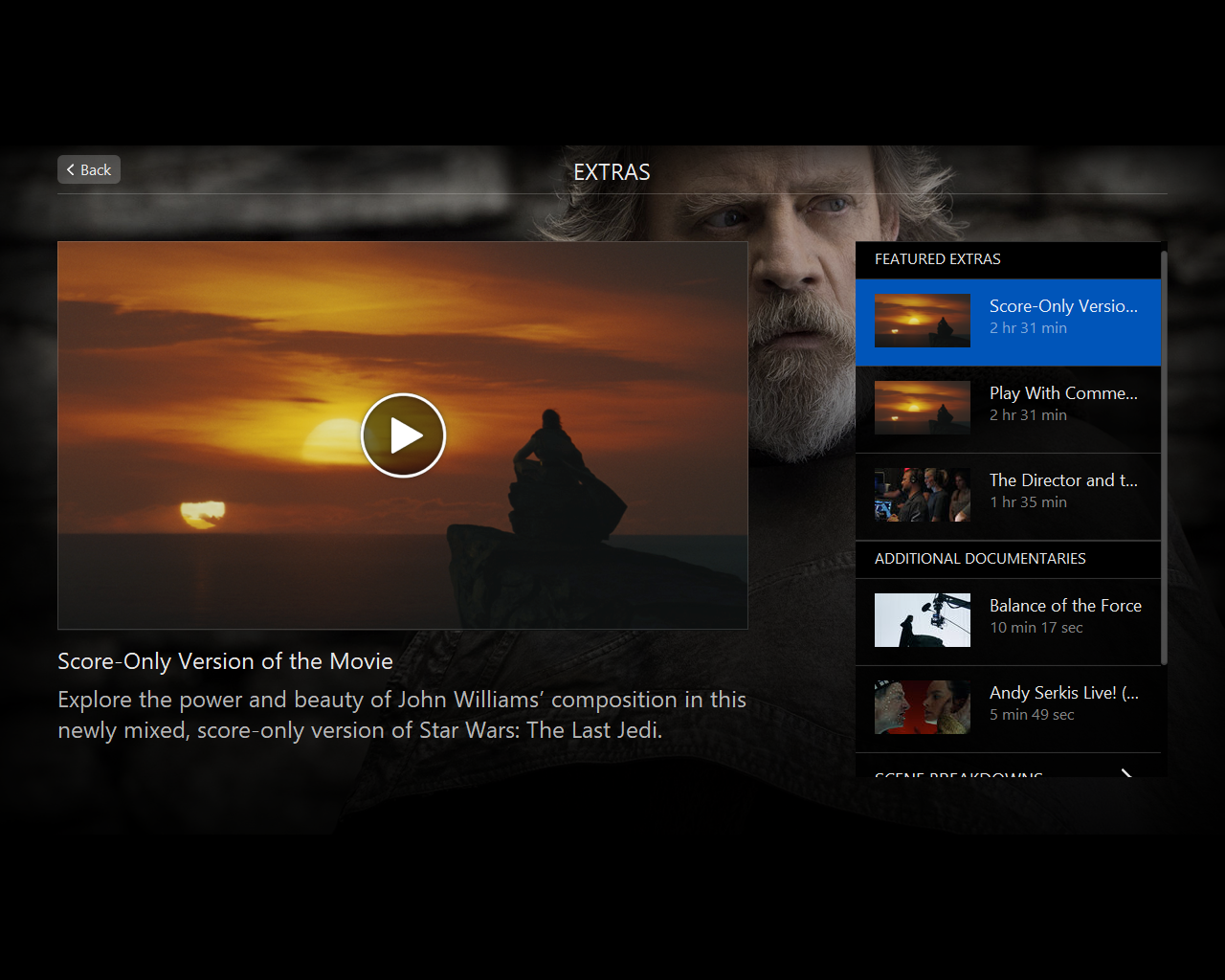Click the 1 hr 35 min duration

pyautogui.click(x=1028, y=502)
